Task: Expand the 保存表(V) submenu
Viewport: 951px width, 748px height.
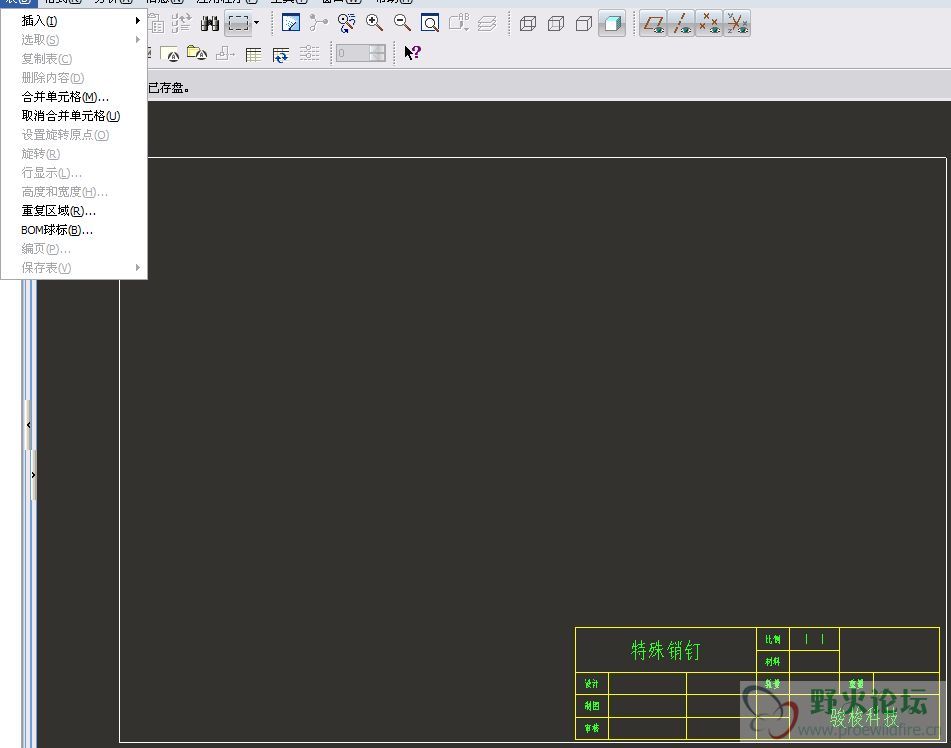Action: pos(74,268)
